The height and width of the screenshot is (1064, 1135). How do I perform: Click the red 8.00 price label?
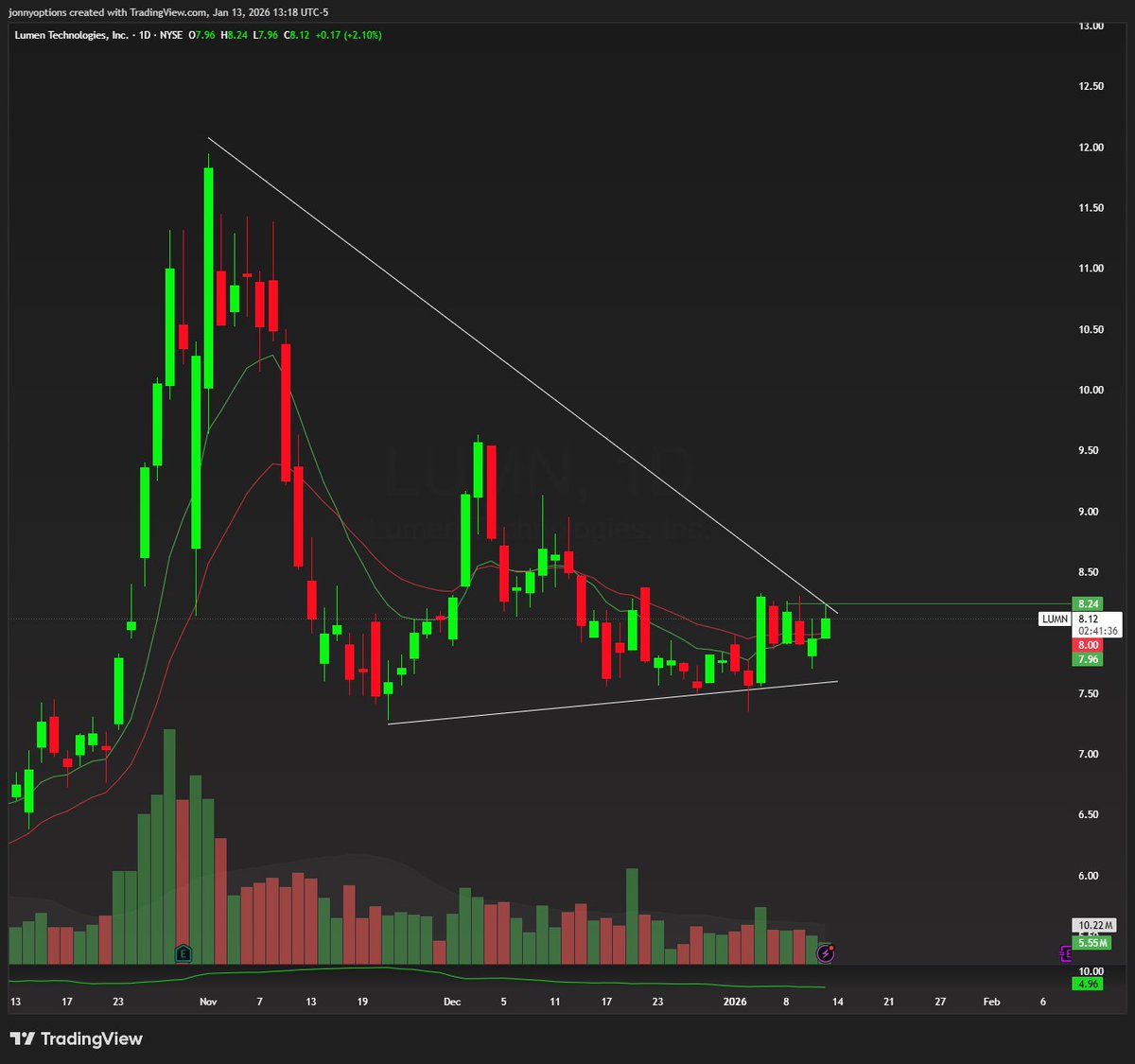click(x=1088, y=645)
